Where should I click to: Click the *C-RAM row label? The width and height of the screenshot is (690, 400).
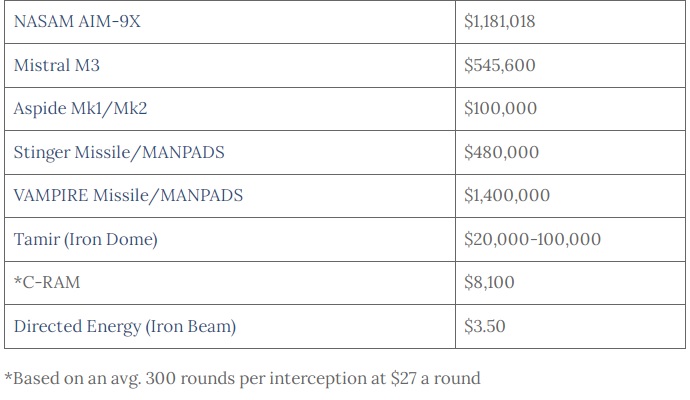click(x=47, y=283)
